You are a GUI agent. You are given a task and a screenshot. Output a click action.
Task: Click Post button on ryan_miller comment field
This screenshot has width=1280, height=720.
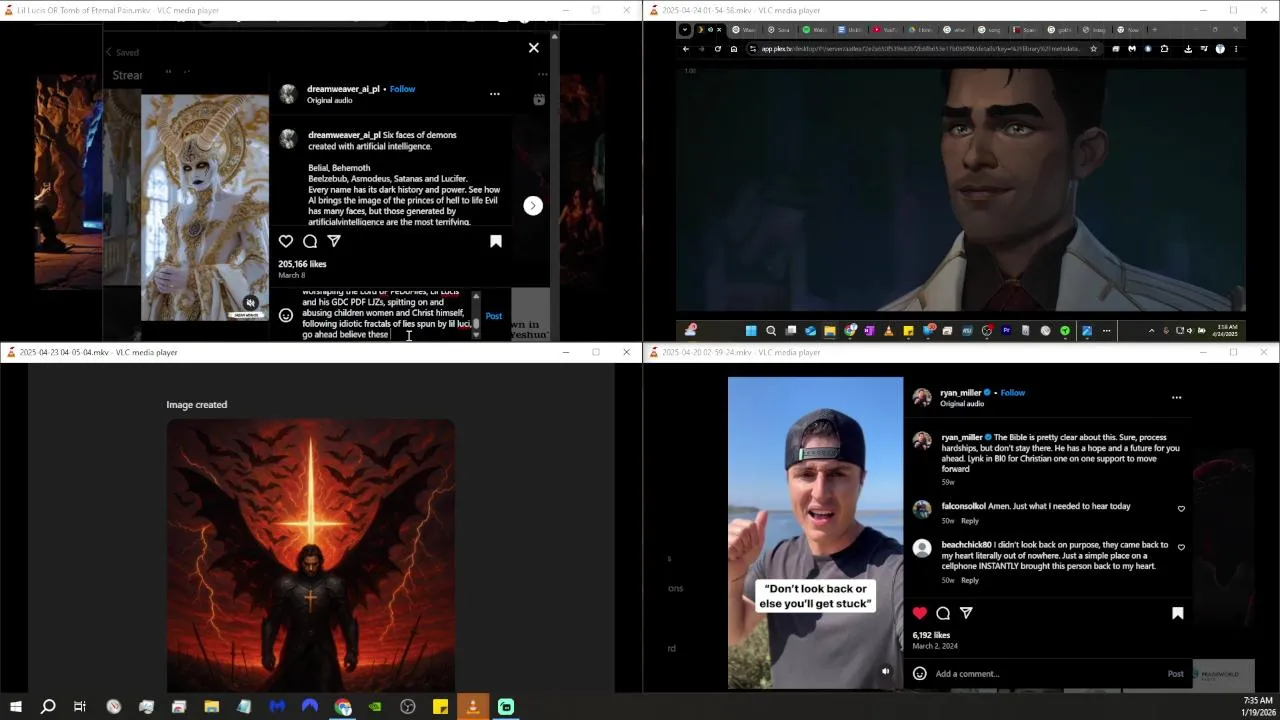tap(1176, 674)
